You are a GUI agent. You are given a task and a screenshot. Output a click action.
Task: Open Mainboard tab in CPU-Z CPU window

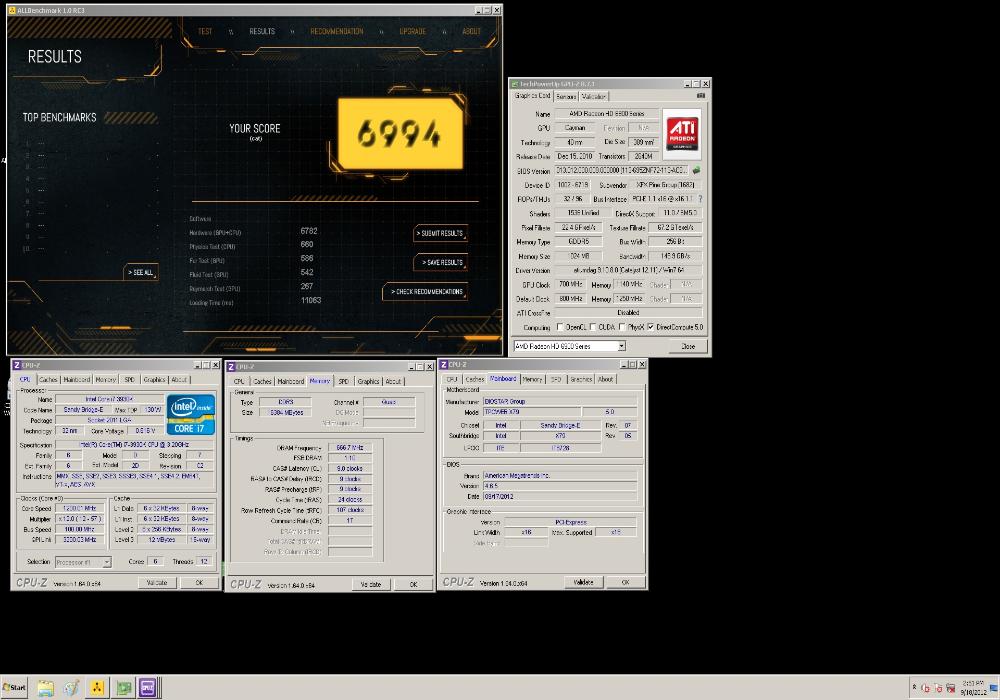(77, 380)
